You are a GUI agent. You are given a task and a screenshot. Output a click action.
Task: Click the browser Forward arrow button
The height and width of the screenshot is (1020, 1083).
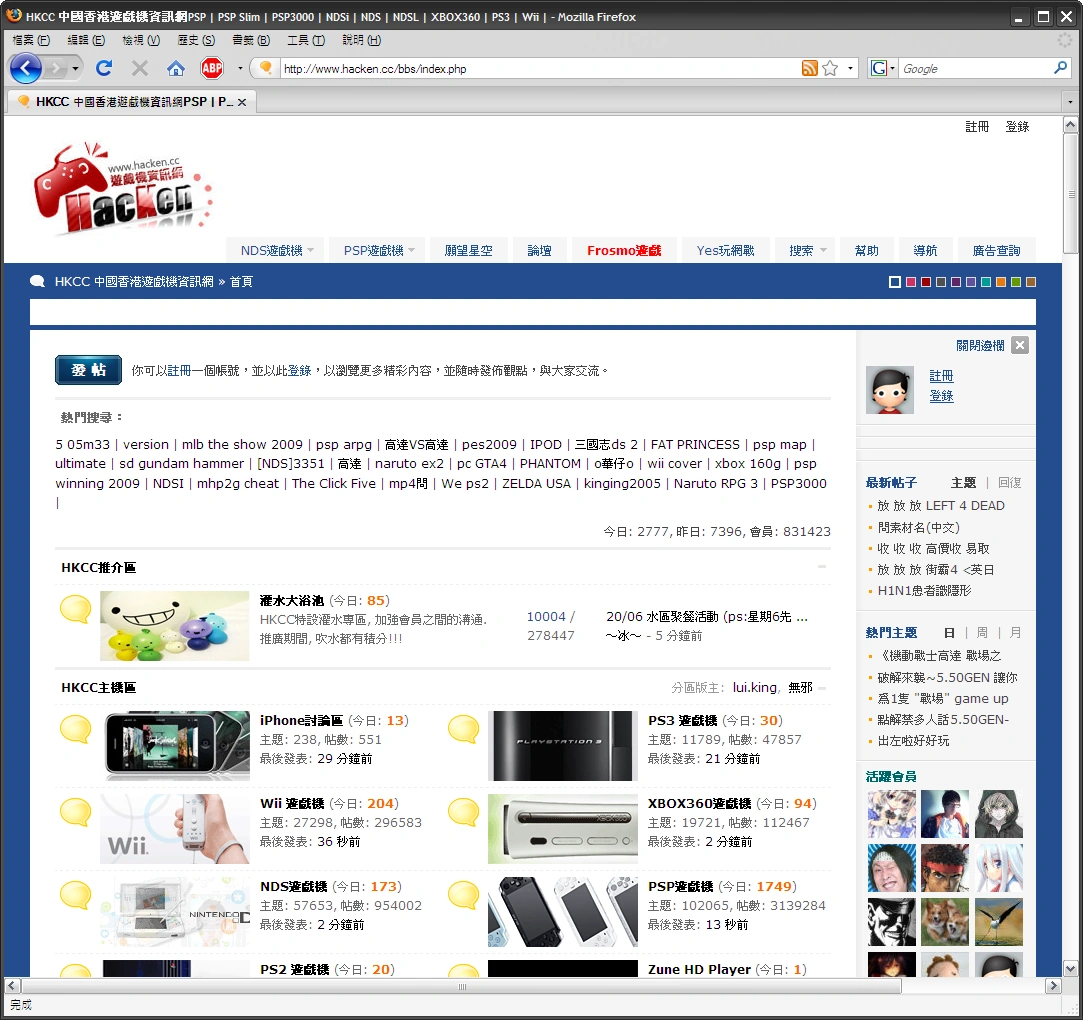pyautogui.click(x=55, y=68)
